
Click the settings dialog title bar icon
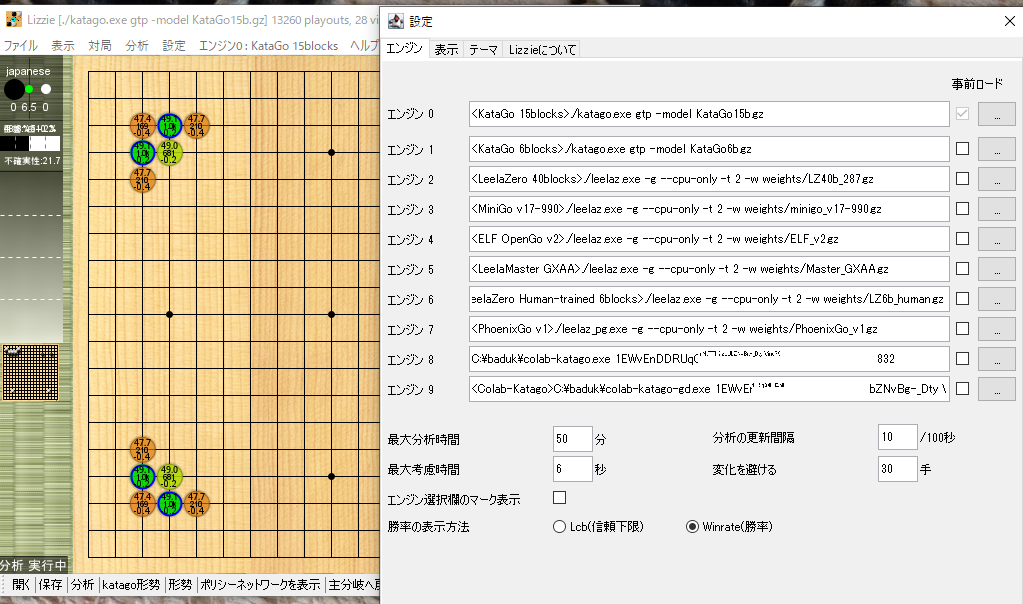[x=395, y=21]
